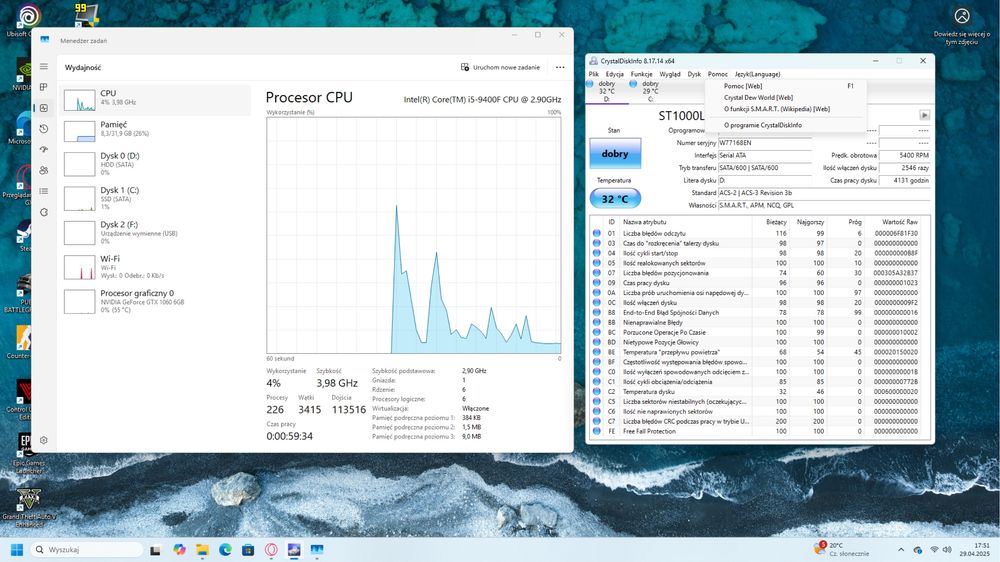Viewport: 1000px width, 562px height.
Task: Click the 4131 godzin power-on hours field
Action: coord(904,181)
